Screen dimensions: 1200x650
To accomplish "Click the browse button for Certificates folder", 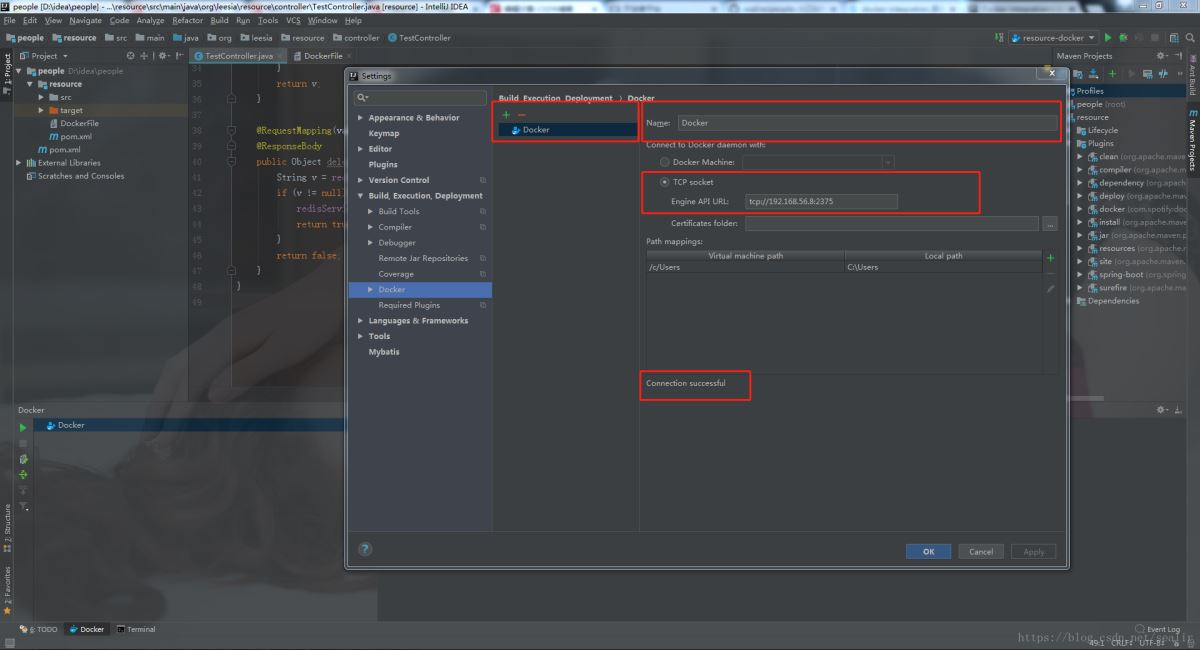I will (x=1050, y=224).
